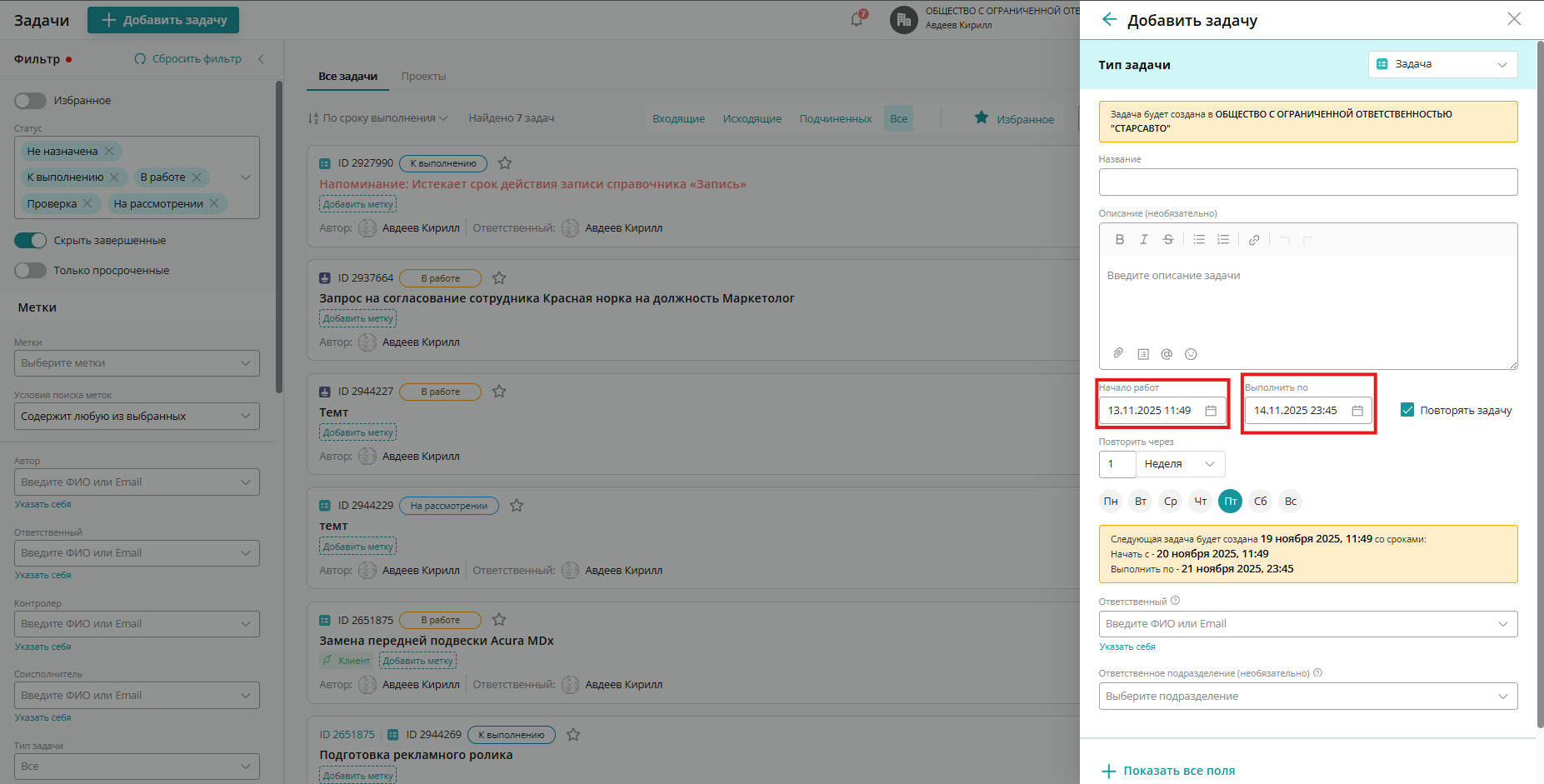The width and height of the screenshot is (1544, 784).
Task: Click the Название input field
Action: coord(1308,182)
